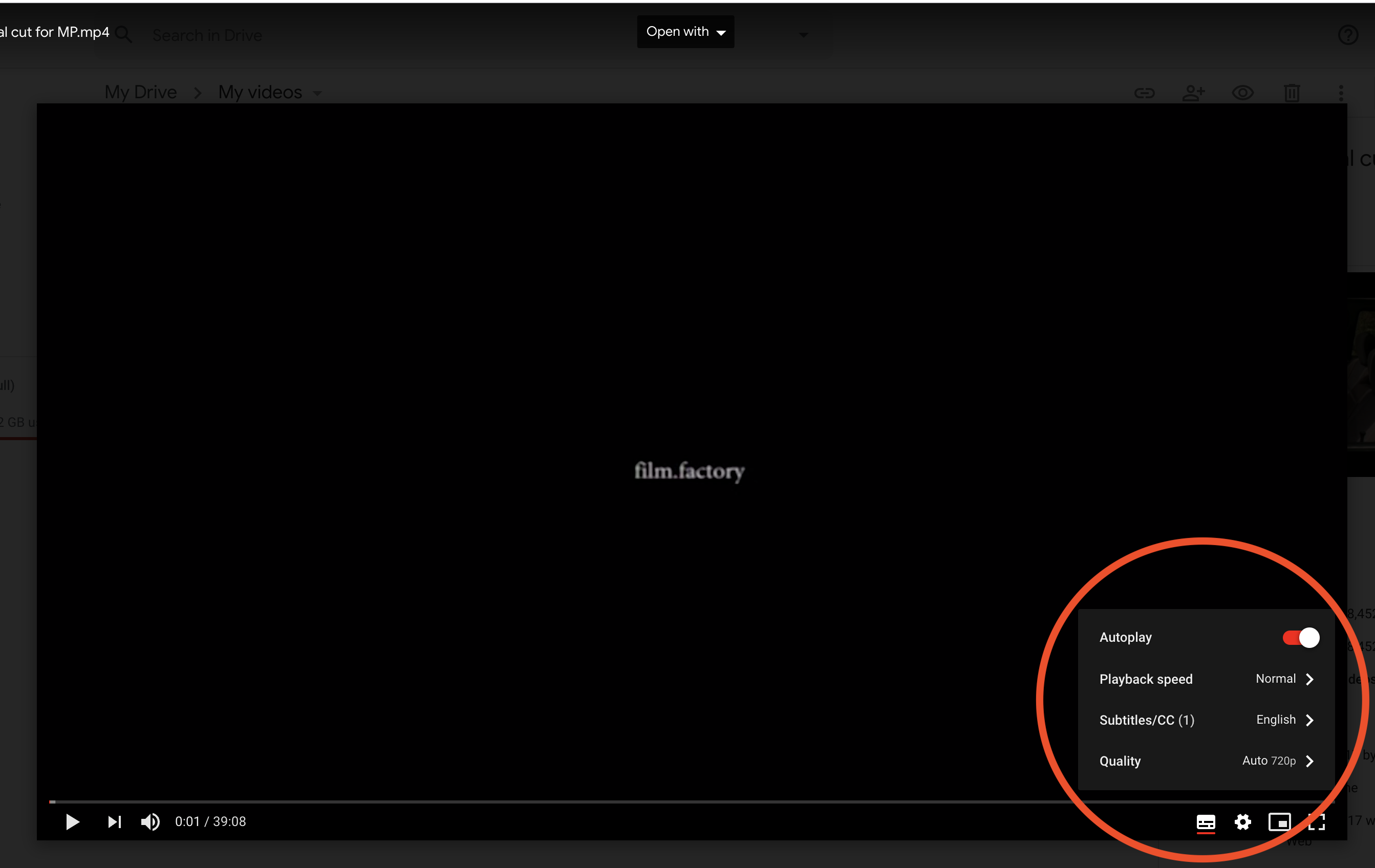Enable picture-in-picture miniplayer
This screenshot has height=868, width=1375.
coord(1279,822)
